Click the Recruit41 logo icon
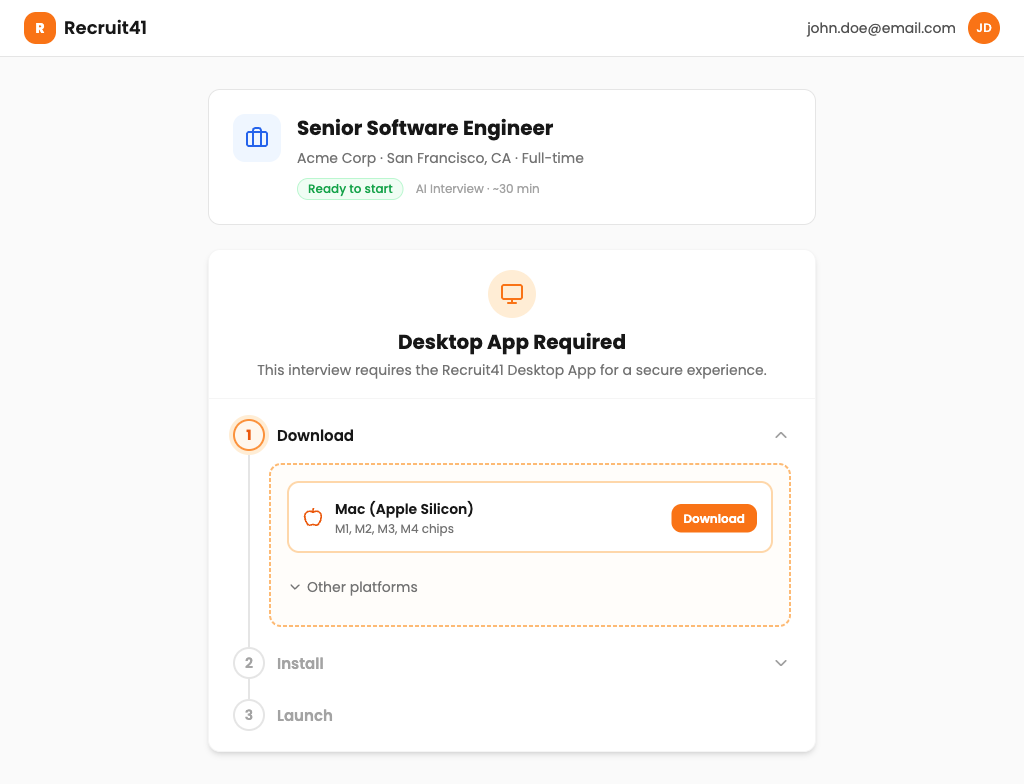The height and width of the screenshot is (784, 1024). click(x=40, y=28)
